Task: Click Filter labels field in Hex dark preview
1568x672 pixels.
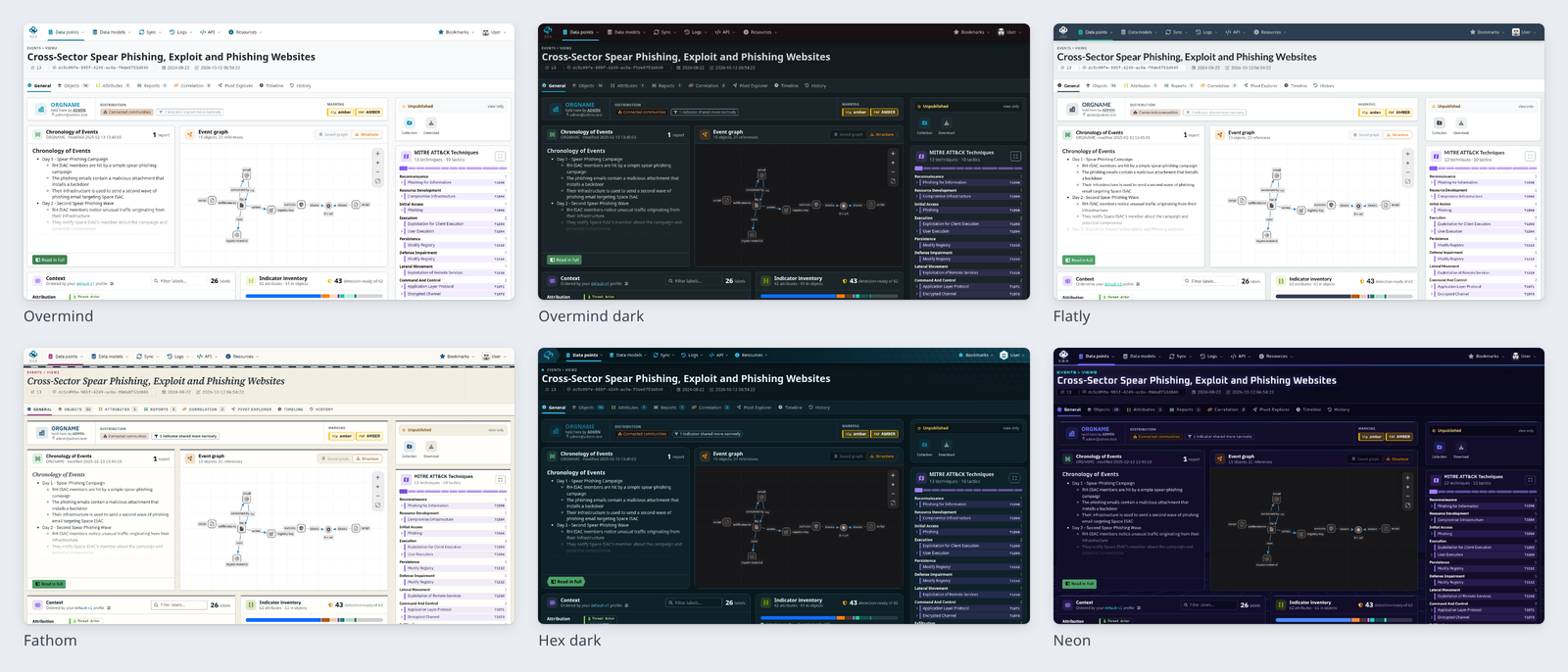Action: 694,602
